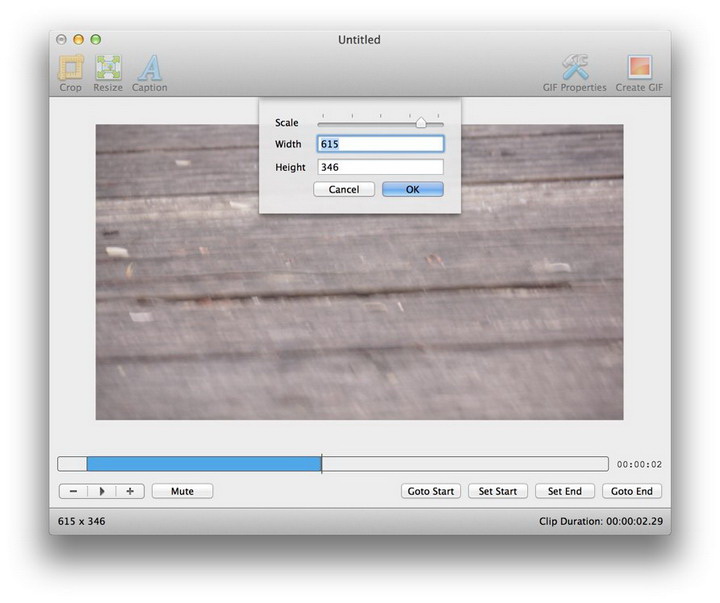Click the Create GIF icon
Image resolution: width=720 pixels, height=603 pixels.
[638, 68]
